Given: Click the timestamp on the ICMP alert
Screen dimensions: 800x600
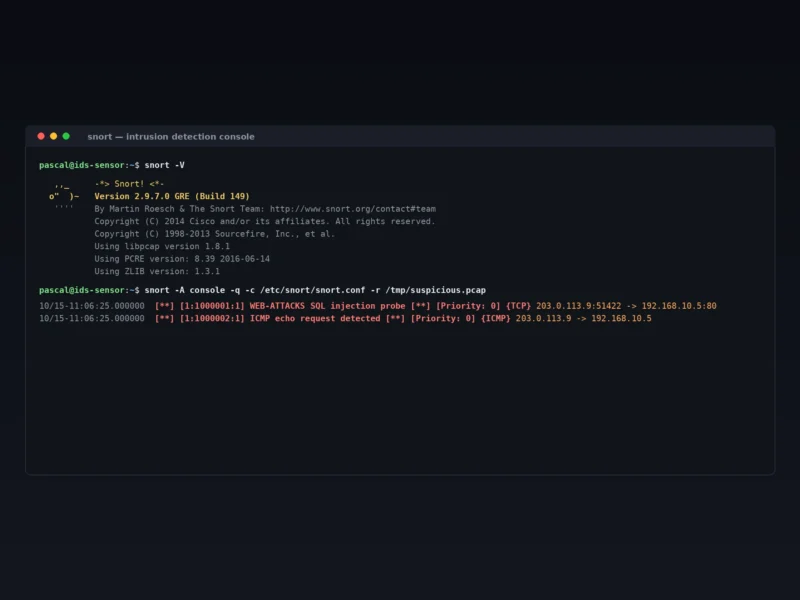Looking at the screenshot, I should pyautogui.click(x=92, y=318).
